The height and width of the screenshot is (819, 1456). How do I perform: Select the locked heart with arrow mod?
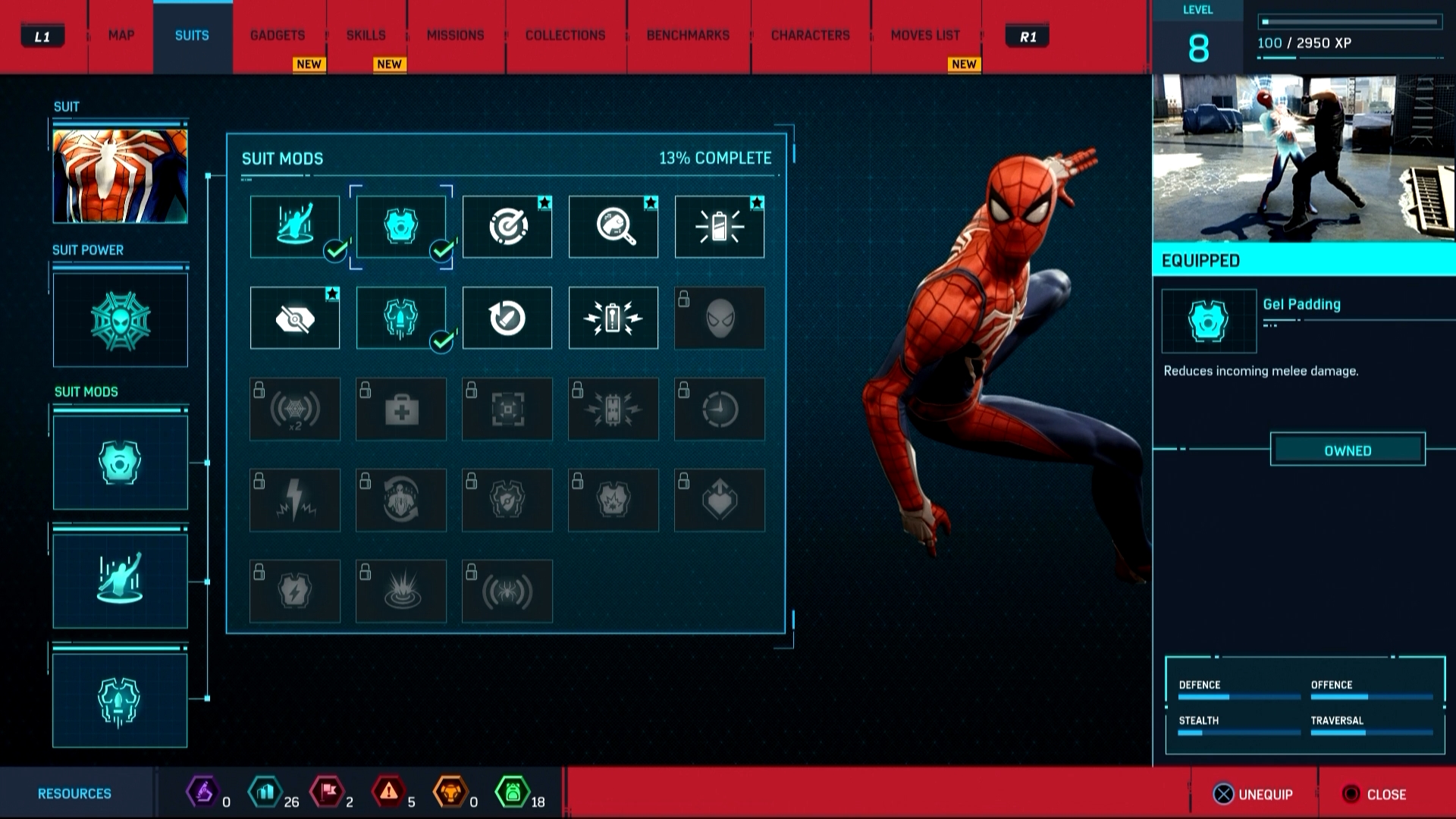click(720, 500)
